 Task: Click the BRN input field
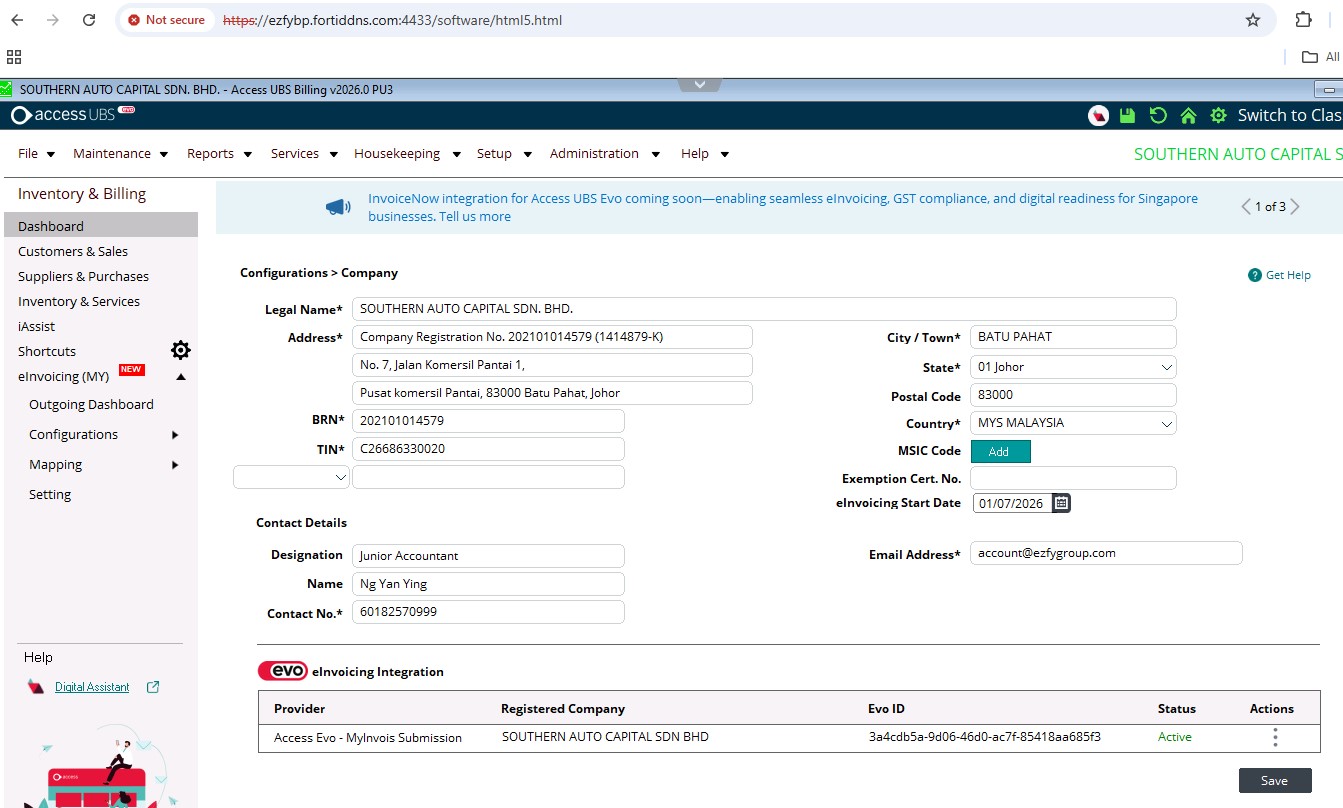tap(488, 421)
